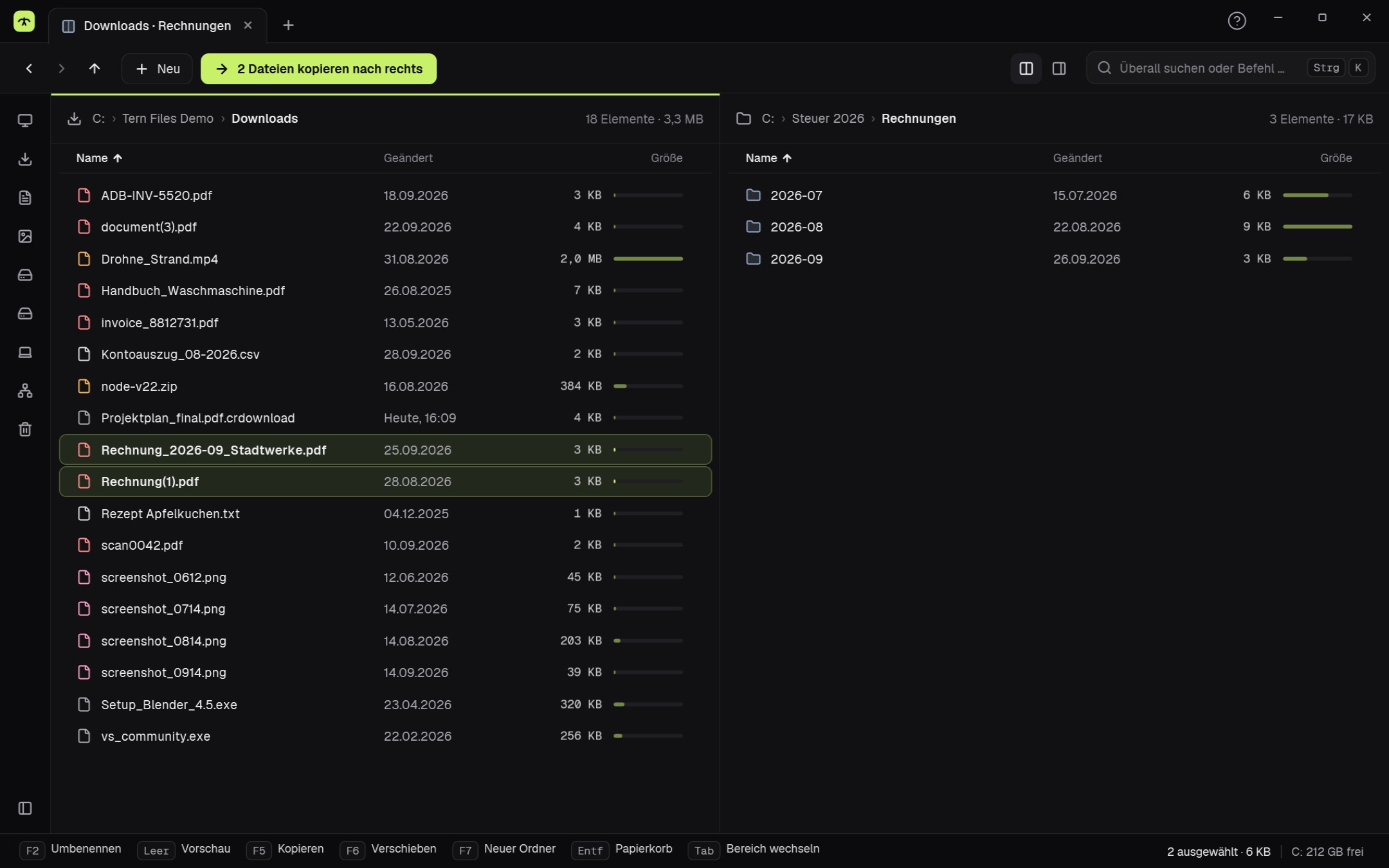Click F2 Umbenennen in the footer
Screen dimensions: 1389x868
pyautogui.click(x=71, y=850)
